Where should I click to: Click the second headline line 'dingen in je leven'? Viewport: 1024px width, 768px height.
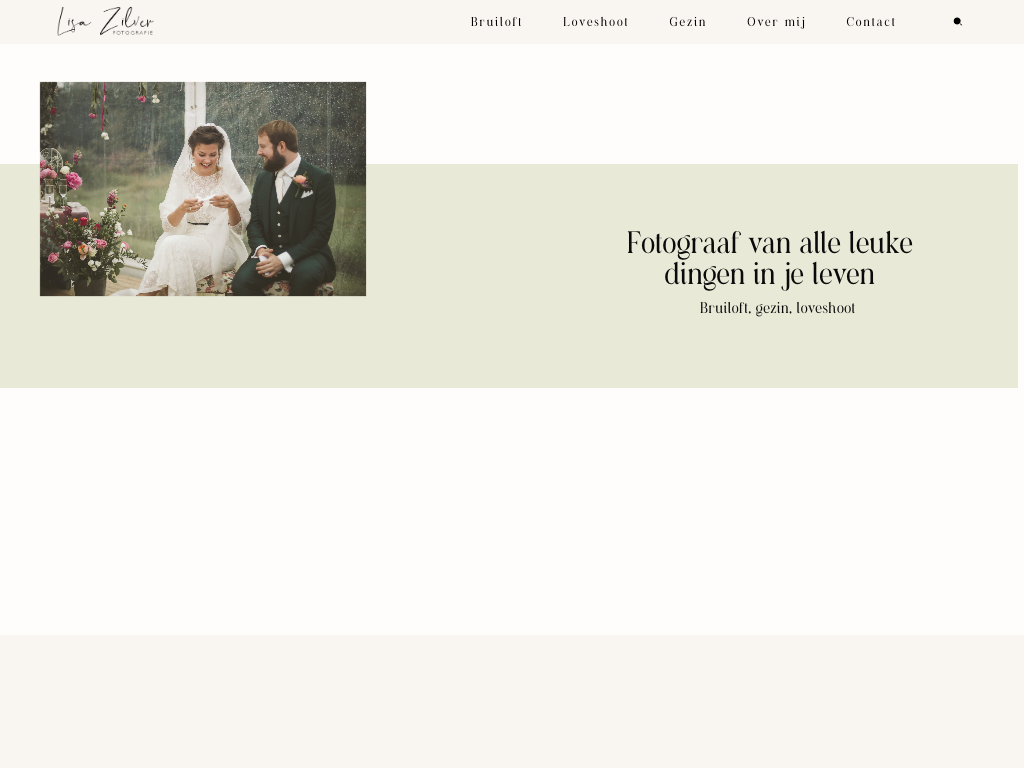point(769,275)
